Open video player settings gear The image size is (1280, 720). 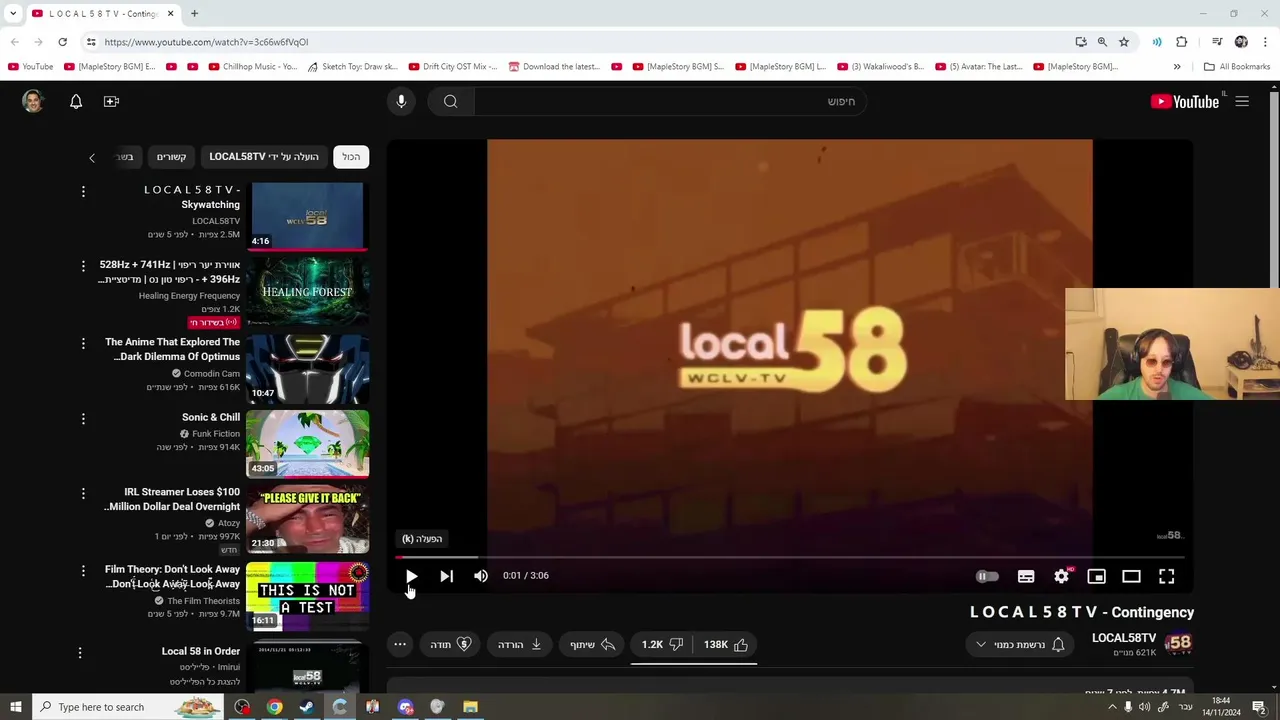pyautogui.click(x=1061, y=576)
